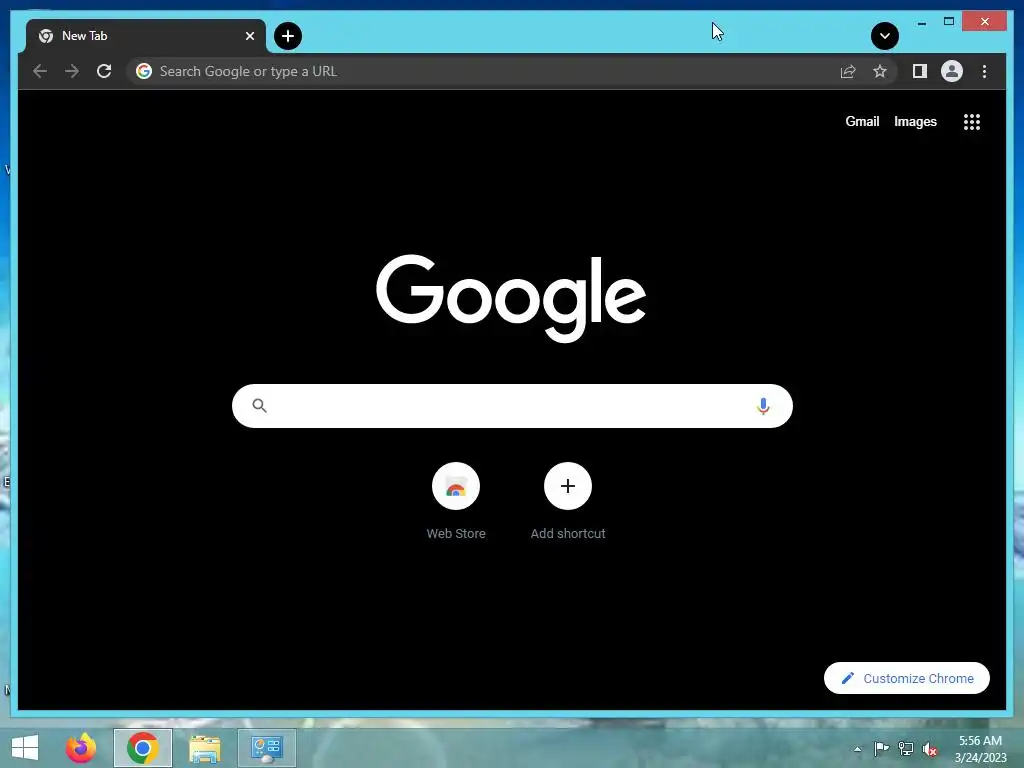1024x768 pixels.
Task: Bookmark this tab with star icon
Action: coord(880,71)
